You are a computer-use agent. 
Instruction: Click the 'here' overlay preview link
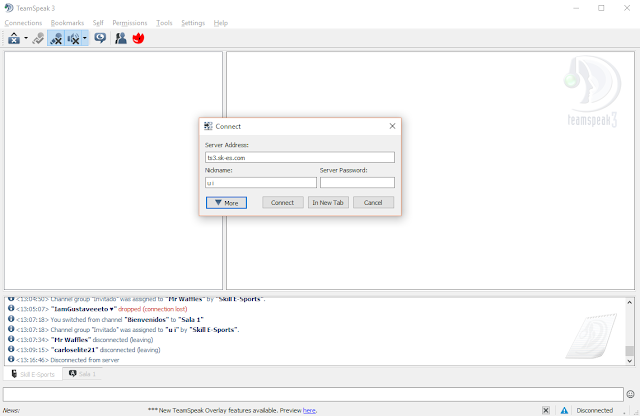click(x=309, y=411)
